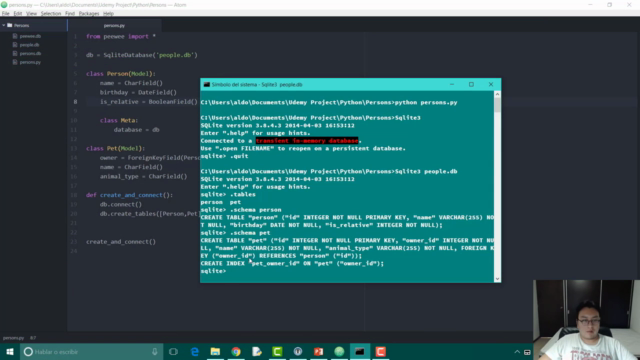
Task: Open the round blue-white taskbar icon
Action: coord(298,352)
